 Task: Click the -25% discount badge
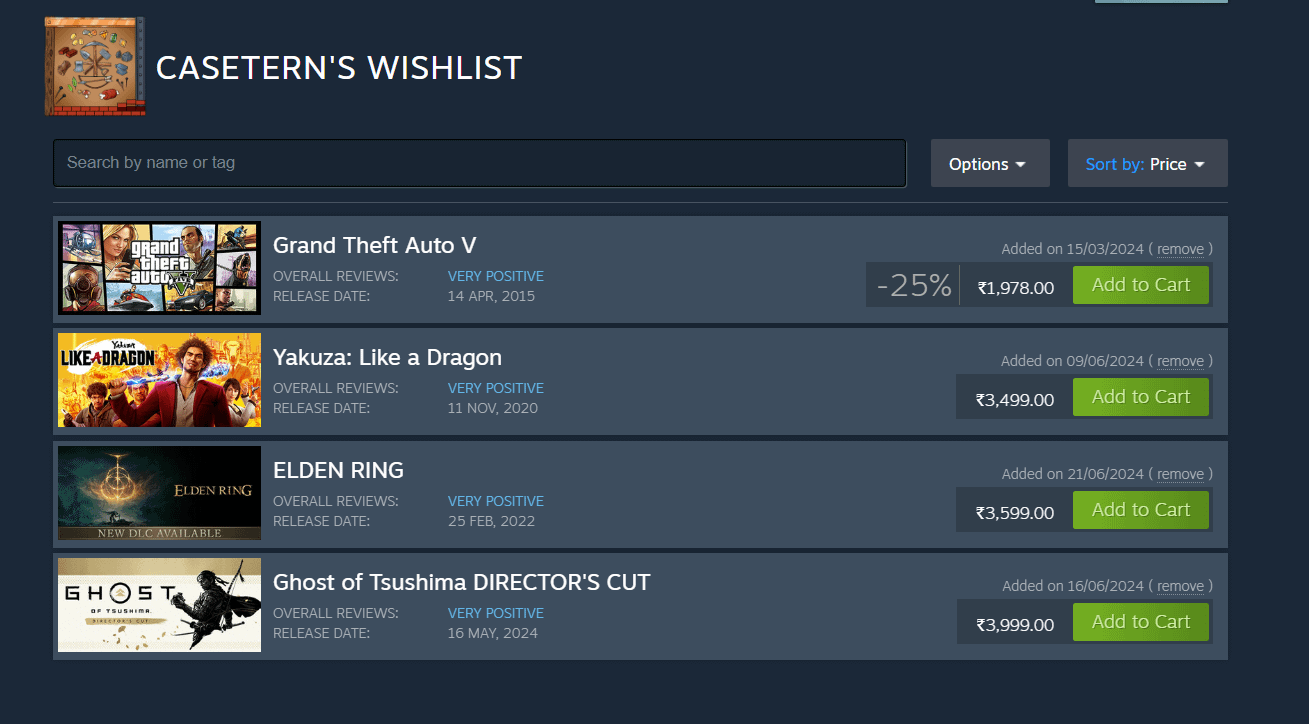click(913, 286)
